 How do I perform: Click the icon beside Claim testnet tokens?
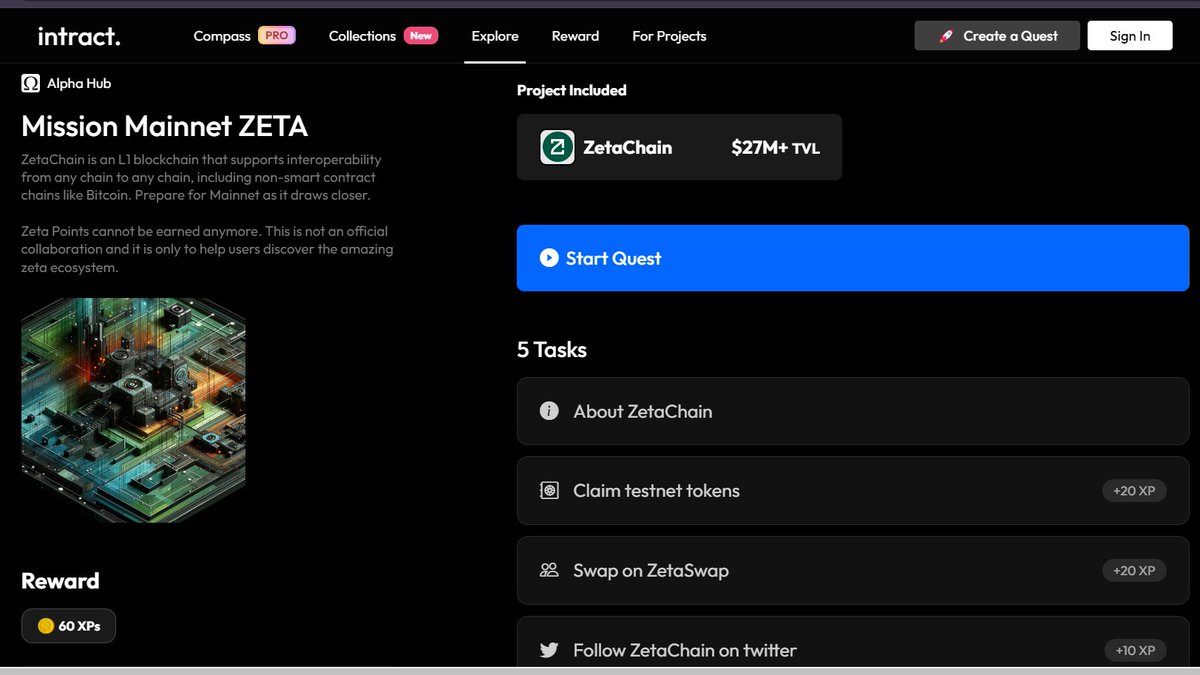(x=549, y=491)
